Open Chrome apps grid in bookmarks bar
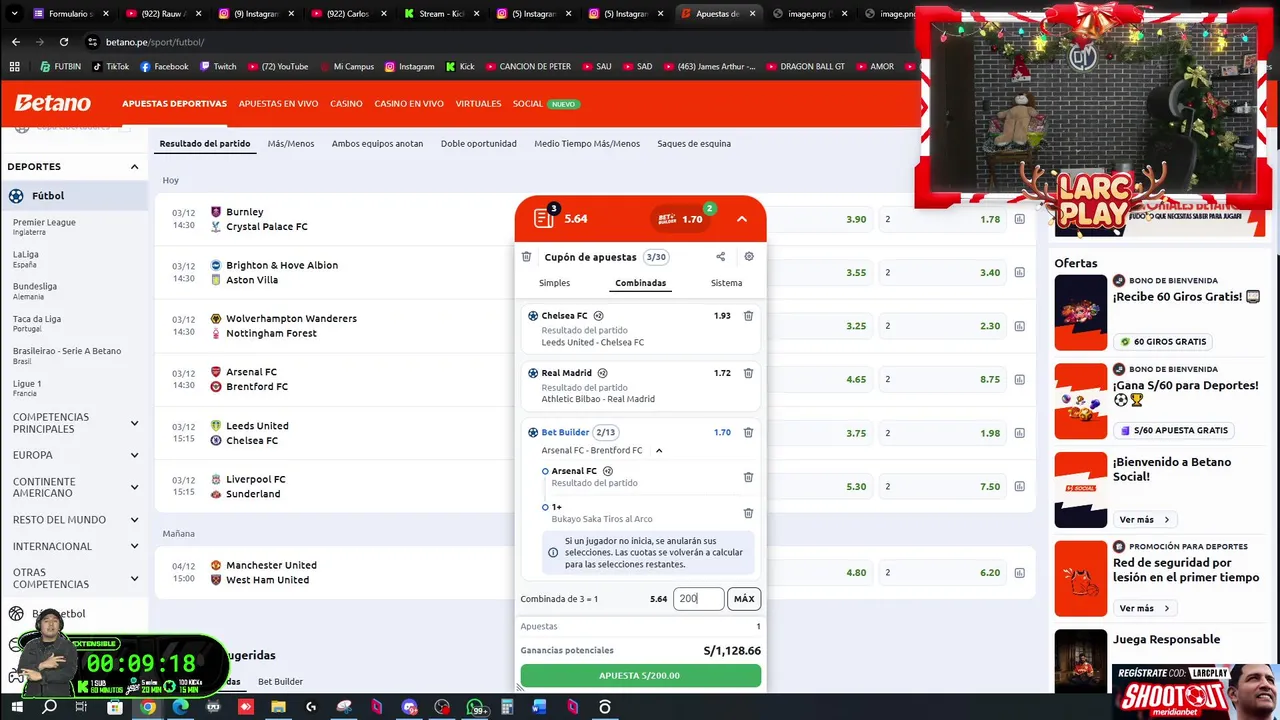 (14, 67)
